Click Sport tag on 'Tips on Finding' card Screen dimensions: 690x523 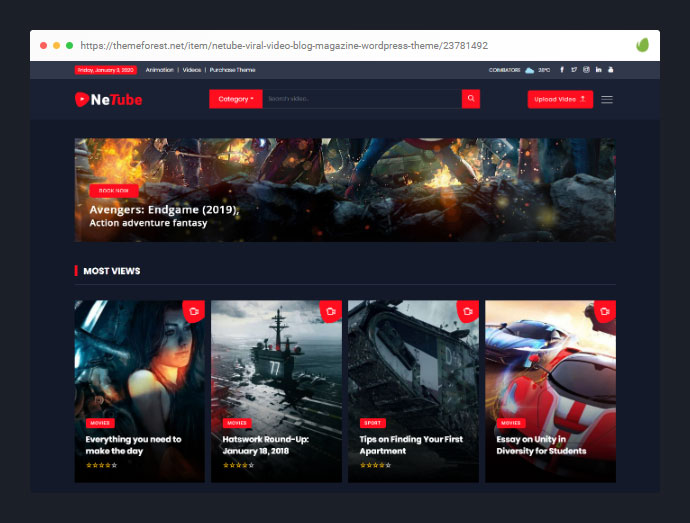[x=373, y=423]
